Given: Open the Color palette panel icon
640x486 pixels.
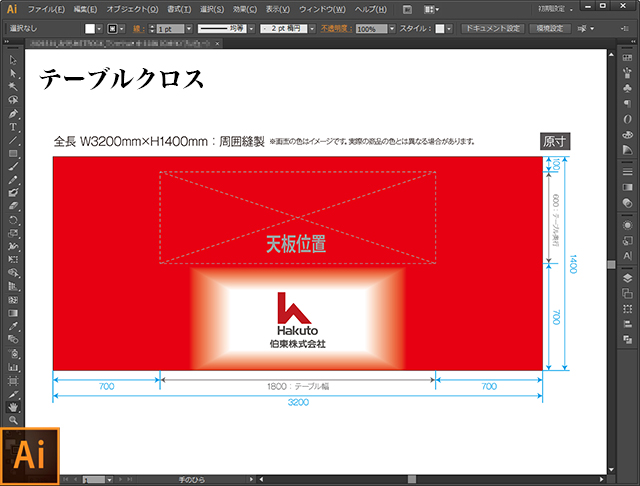Looking at the screenshot, I should coord(627,135).
